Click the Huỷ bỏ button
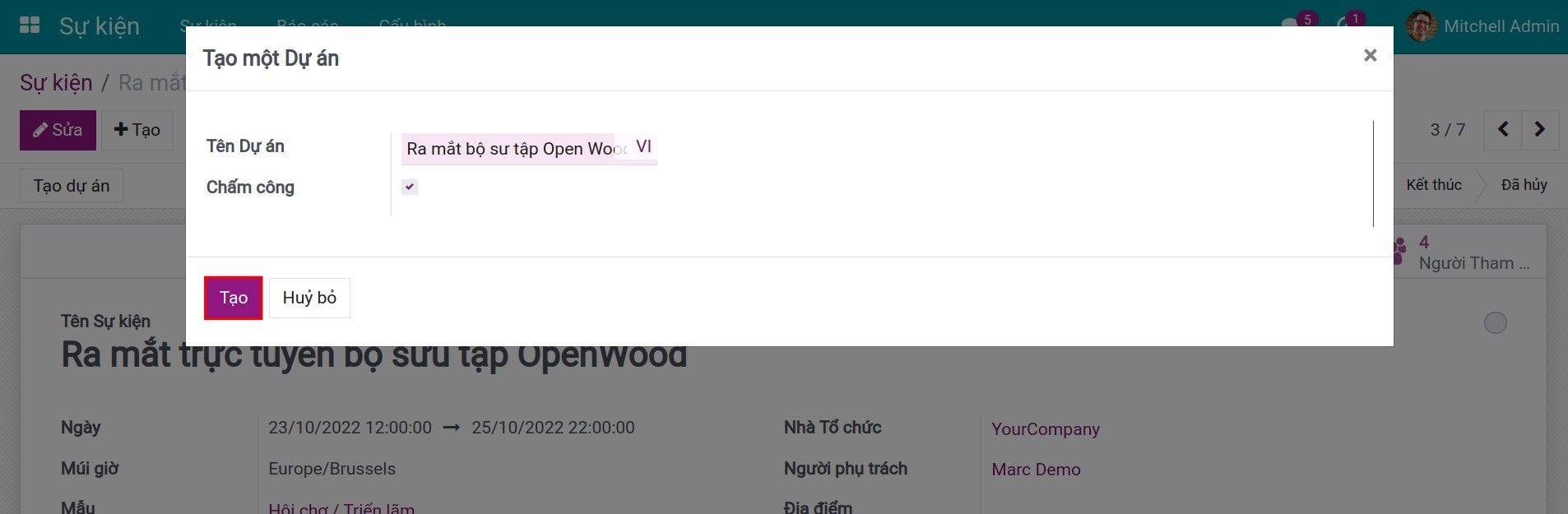This screenshot has width=1568, height=514. point(309,298)
